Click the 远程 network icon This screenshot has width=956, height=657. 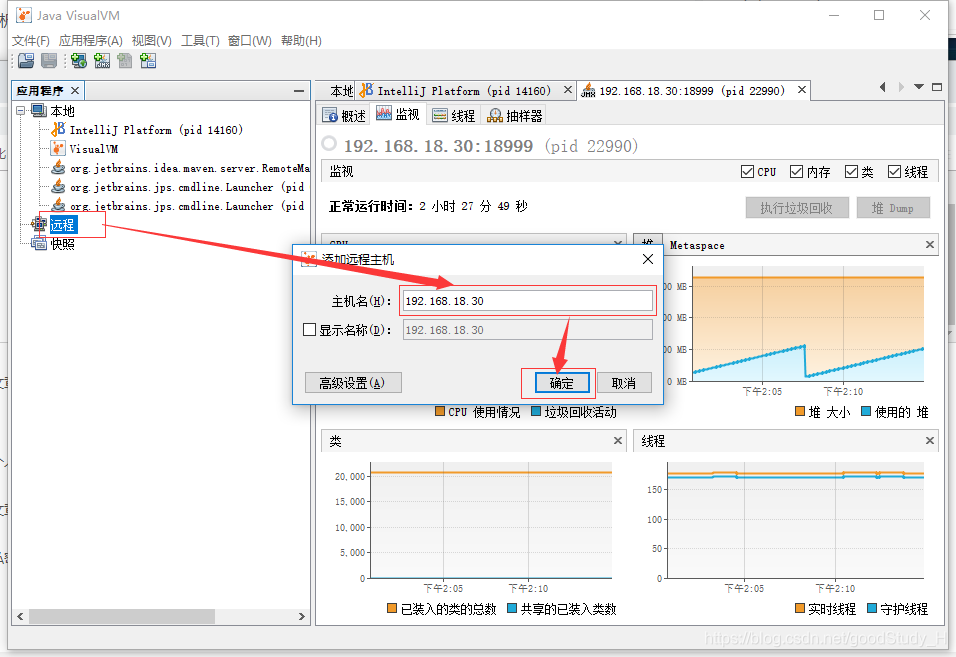[39, 224]
